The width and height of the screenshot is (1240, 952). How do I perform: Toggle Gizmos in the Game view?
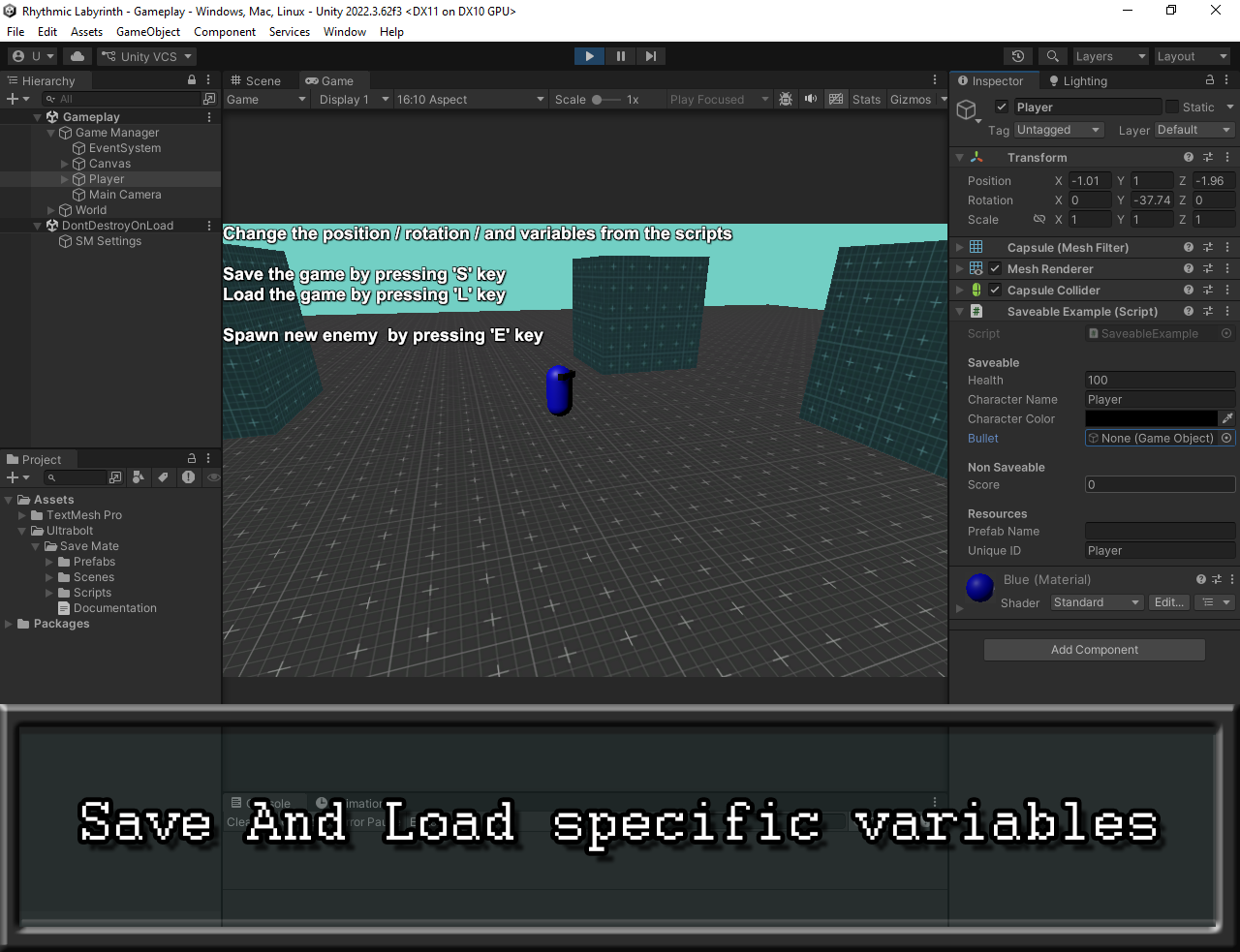tap(911, 100)
